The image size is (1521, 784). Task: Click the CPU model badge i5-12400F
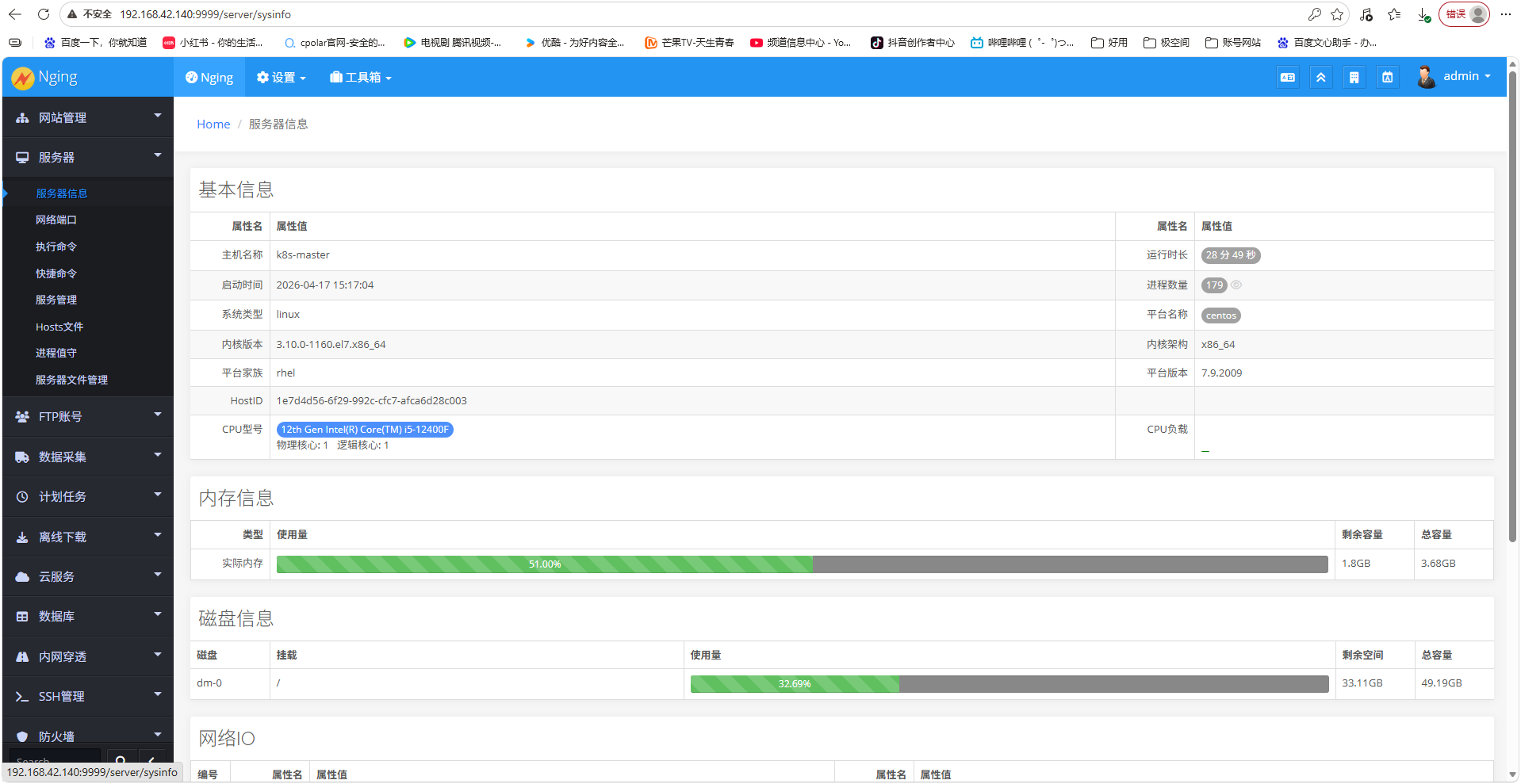click(x=365, y=430)
